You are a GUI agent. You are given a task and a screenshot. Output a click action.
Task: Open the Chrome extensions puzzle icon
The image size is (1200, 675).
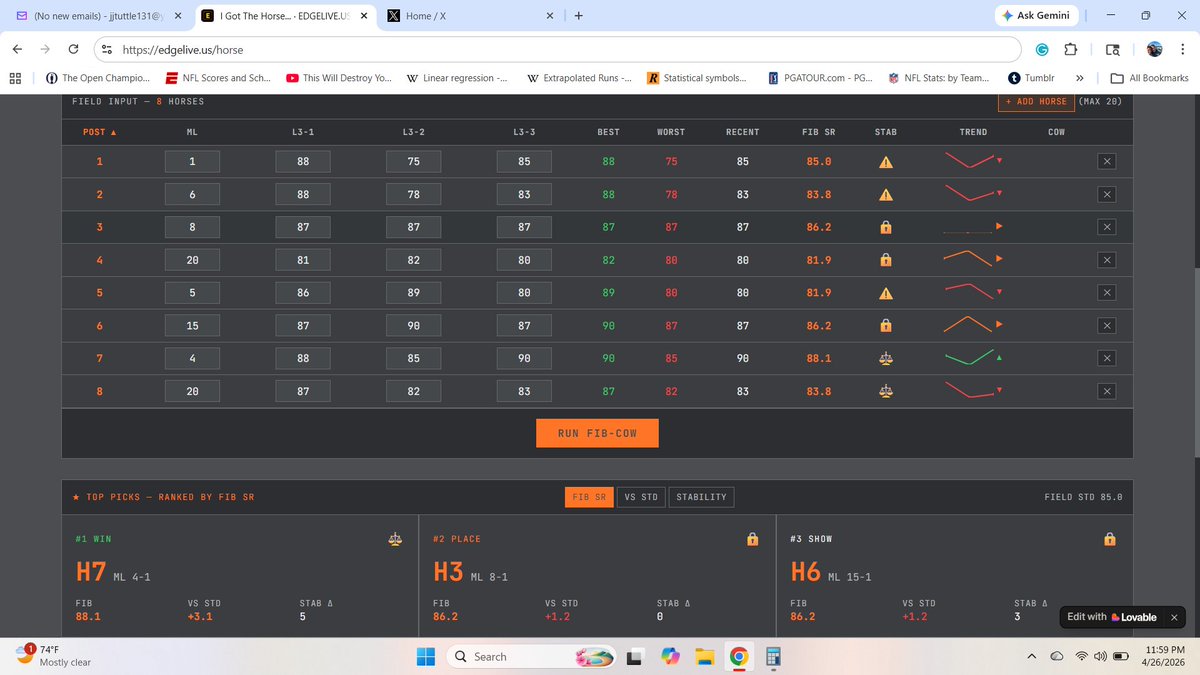(1071, 48)
